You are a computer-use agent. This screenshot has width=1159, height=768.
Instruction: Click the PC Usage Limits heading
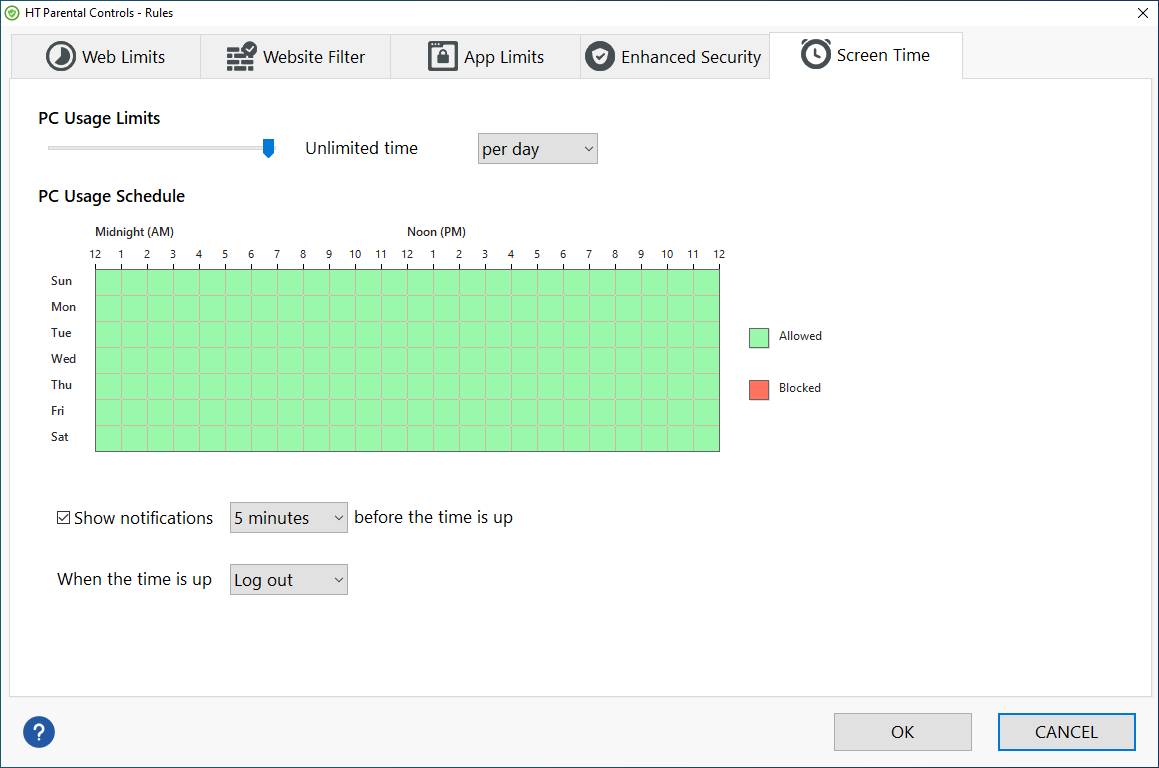click(x=99, y=118)
